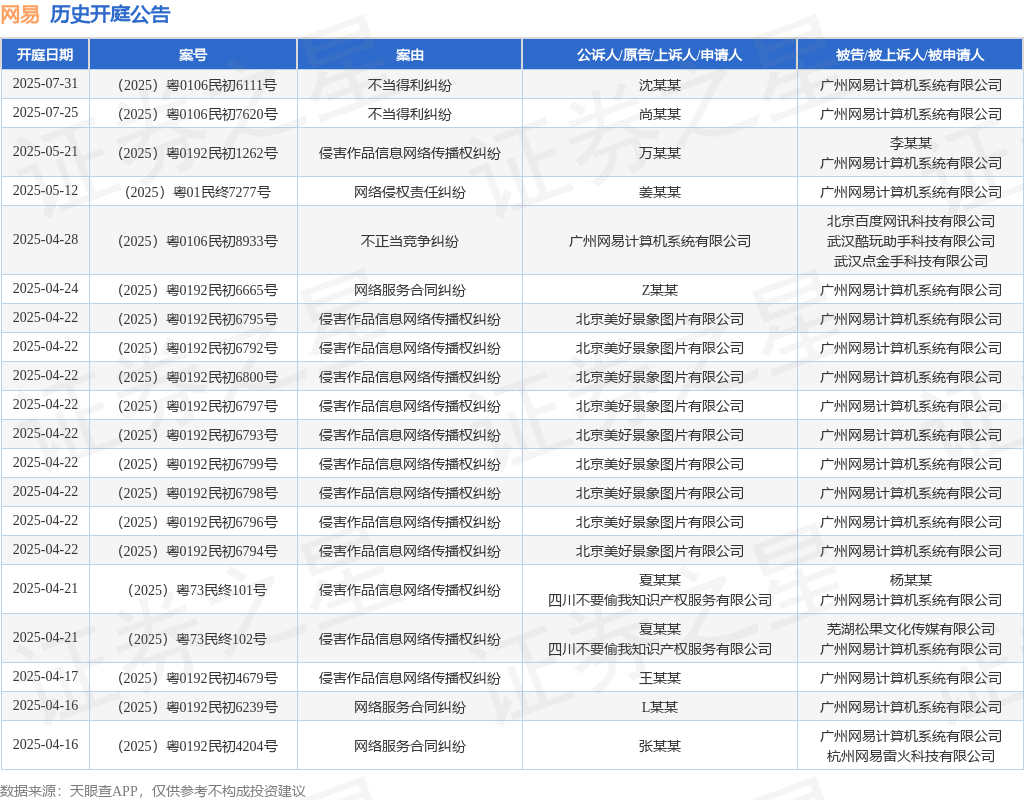Click the 案号 column header
This screenshot has height=800, width=1024.
point(193,55)
